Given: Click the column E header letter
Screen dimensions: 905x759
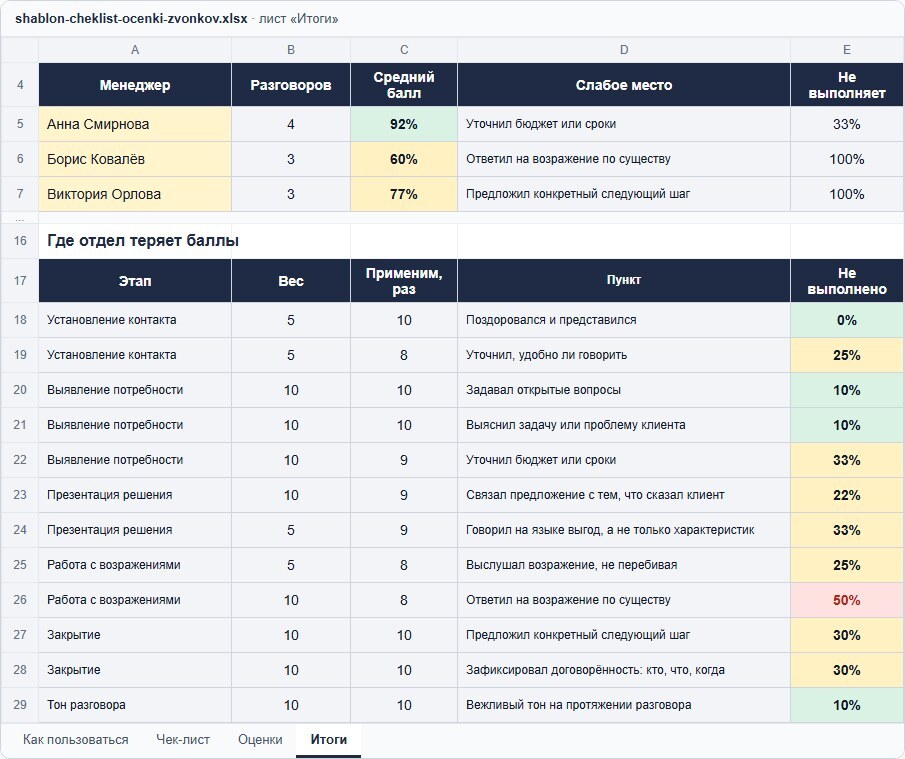Looking at the screenshot, I should [x=847, y=50].
